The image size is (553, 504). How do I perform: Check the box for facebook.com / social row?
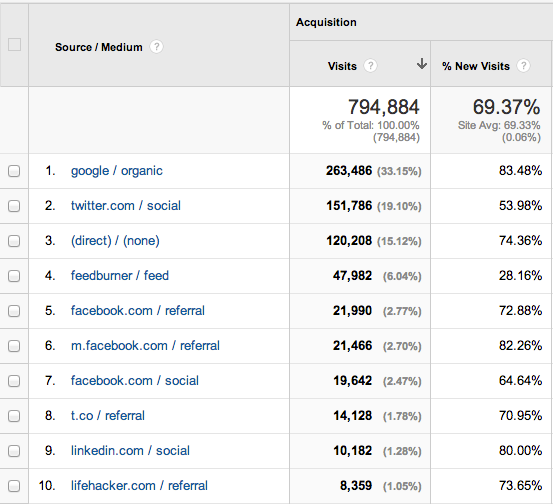(14, 381)
